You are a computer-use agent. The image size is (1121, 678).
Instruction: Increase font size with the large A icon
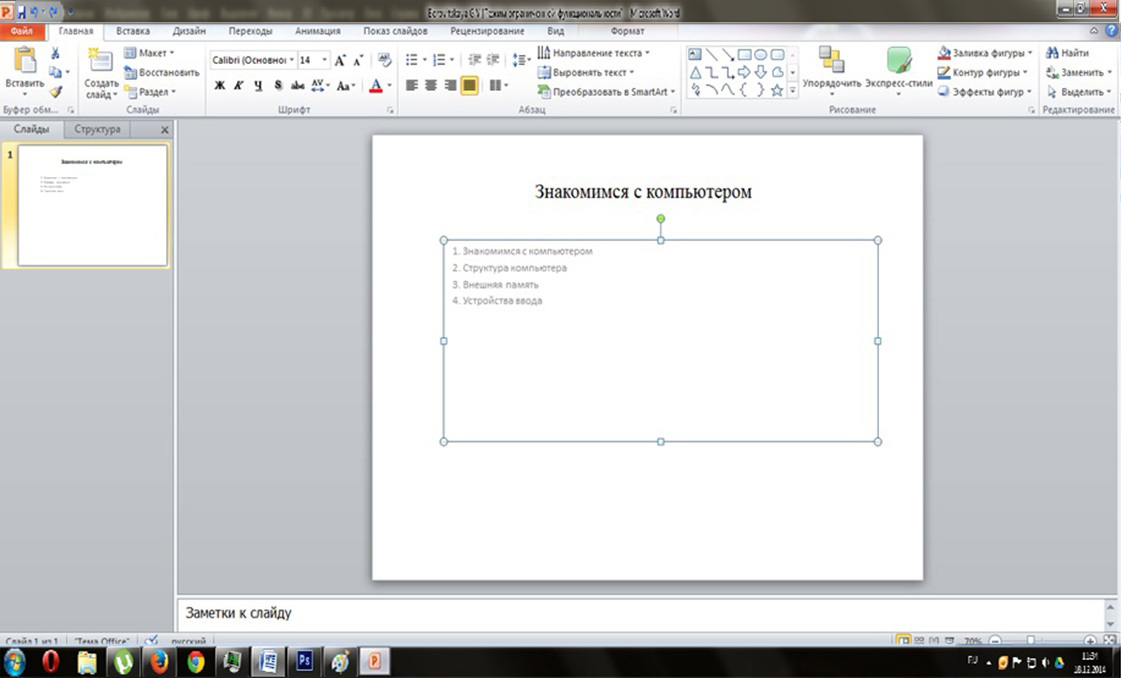[x=340, y=60]
